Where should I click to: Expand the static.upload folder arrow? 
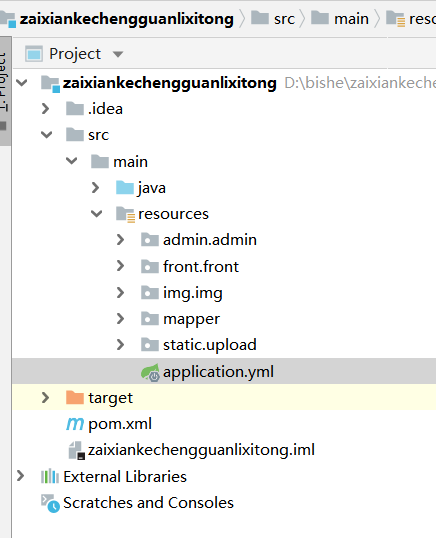(x=120, y=344)
